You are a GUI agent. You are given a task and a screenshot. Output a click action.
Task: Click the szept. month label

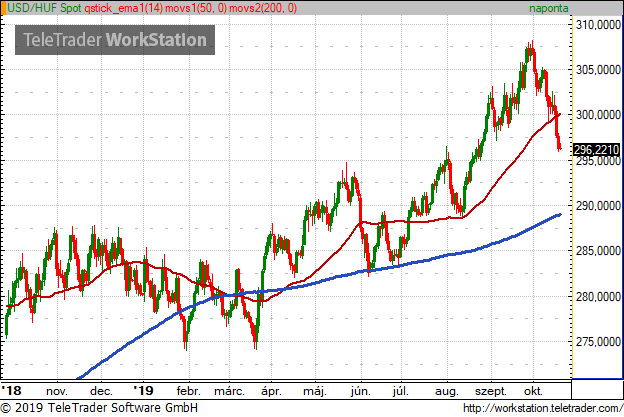491,392
